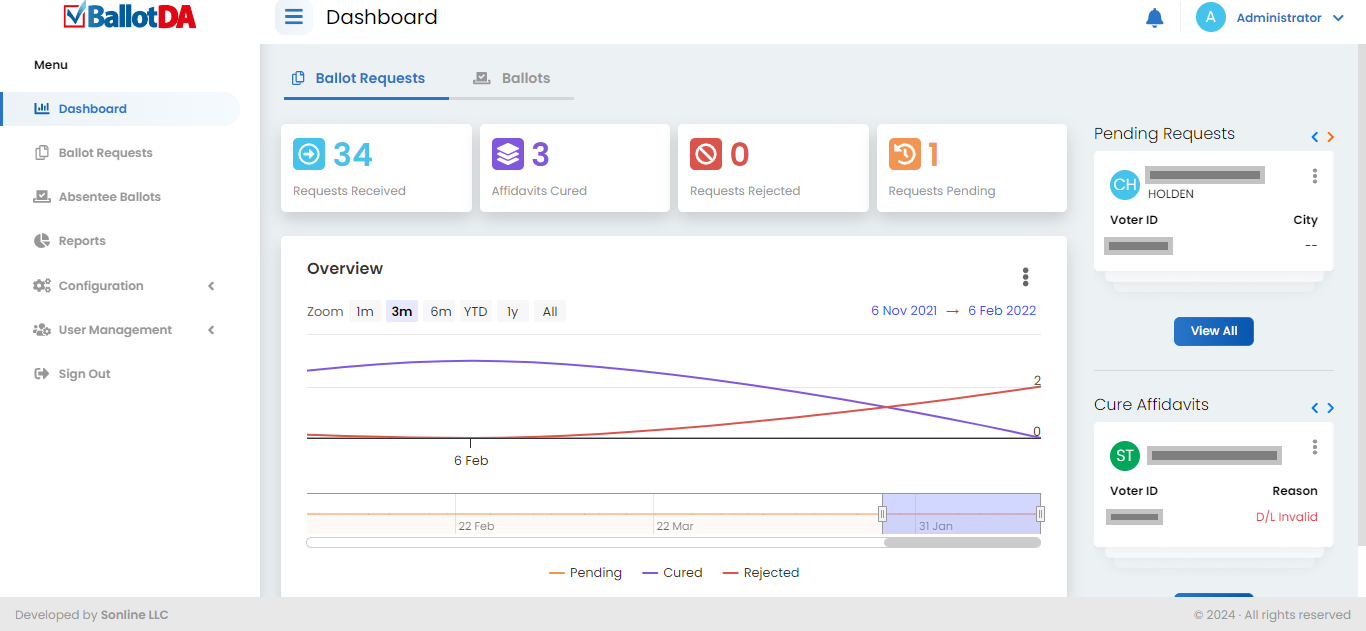The image size is (1366, 631).
Task: Click the Requests Pending history icon
Action: pyautogui.click(x=905, y=154)
